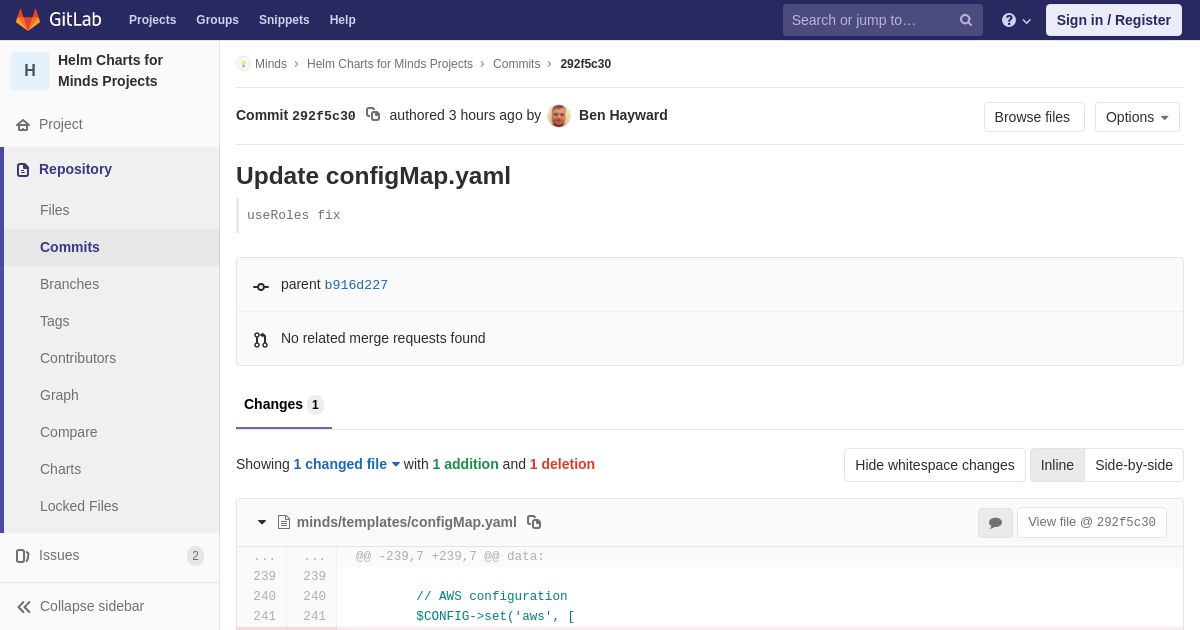The image size is (1200, 630).
Task: Click the project avatar letter H
Action: pyautogui.click(x=30, y=71)
